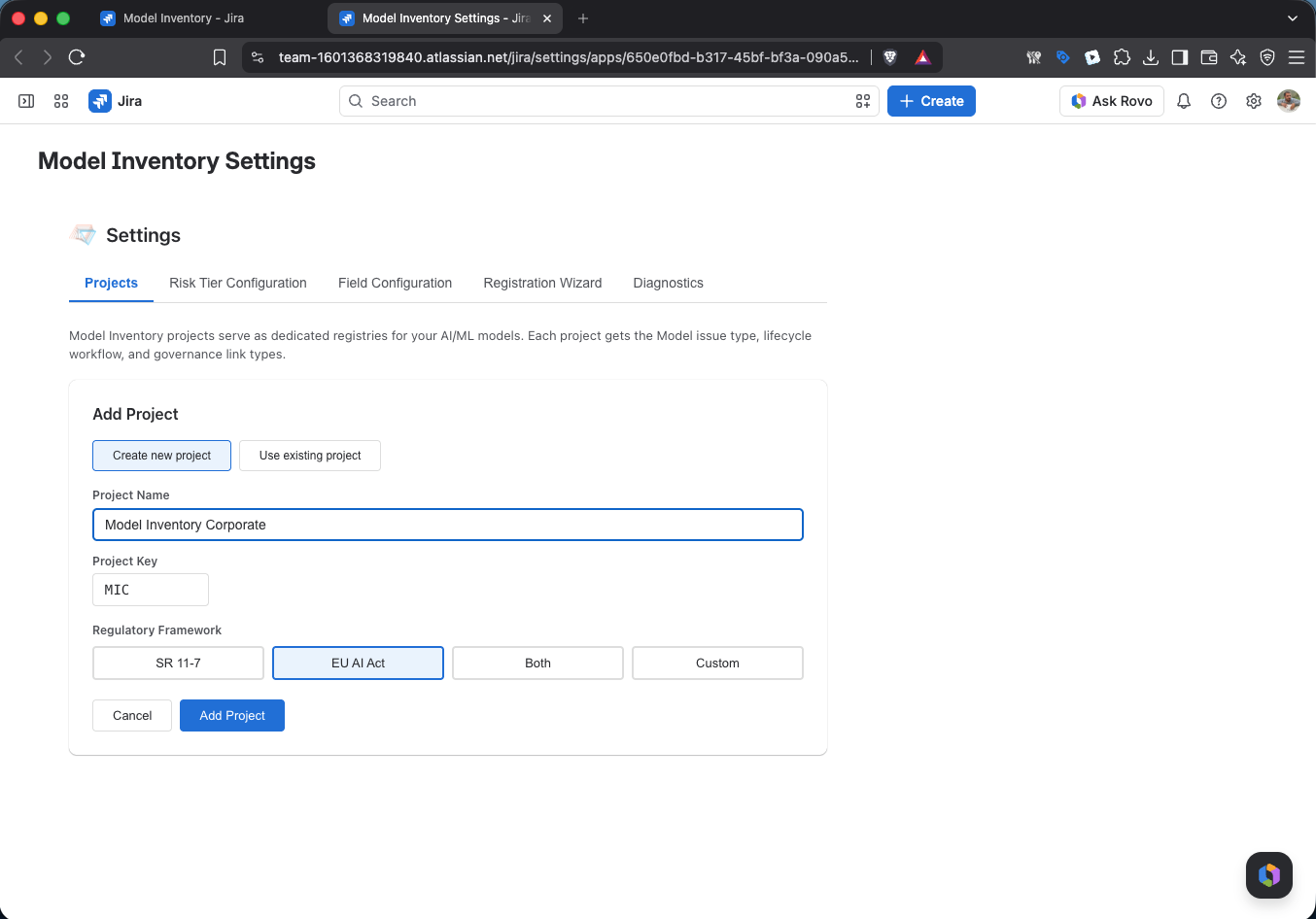Collapse Jira sidebar toggle icon

(x=26, y=101)
